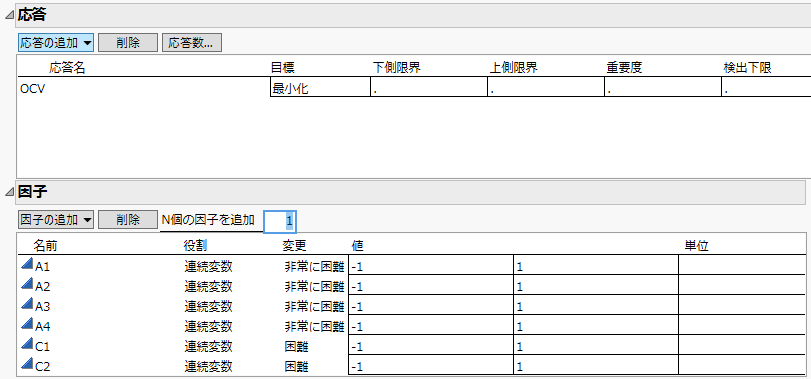Viewport: 811px width, 379px height.
Task: Change the 非常に困難 setting for A3
Action: [x=314, y=306]
